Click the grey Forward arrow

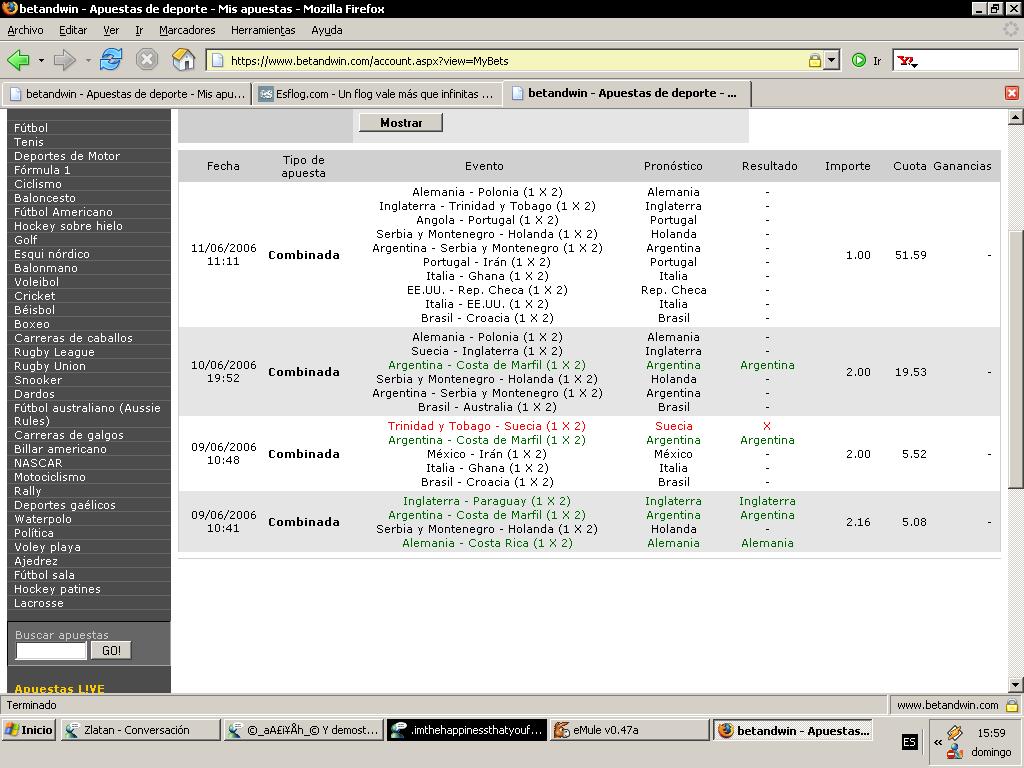65,61
